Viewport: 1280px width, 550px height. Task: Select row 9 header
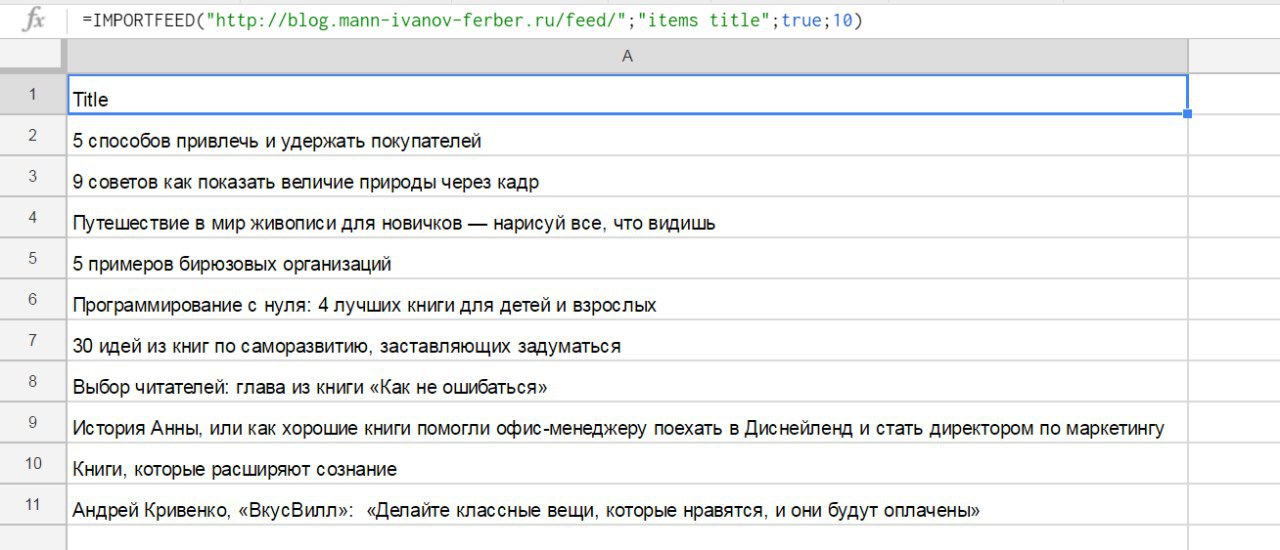coord(33,422)
